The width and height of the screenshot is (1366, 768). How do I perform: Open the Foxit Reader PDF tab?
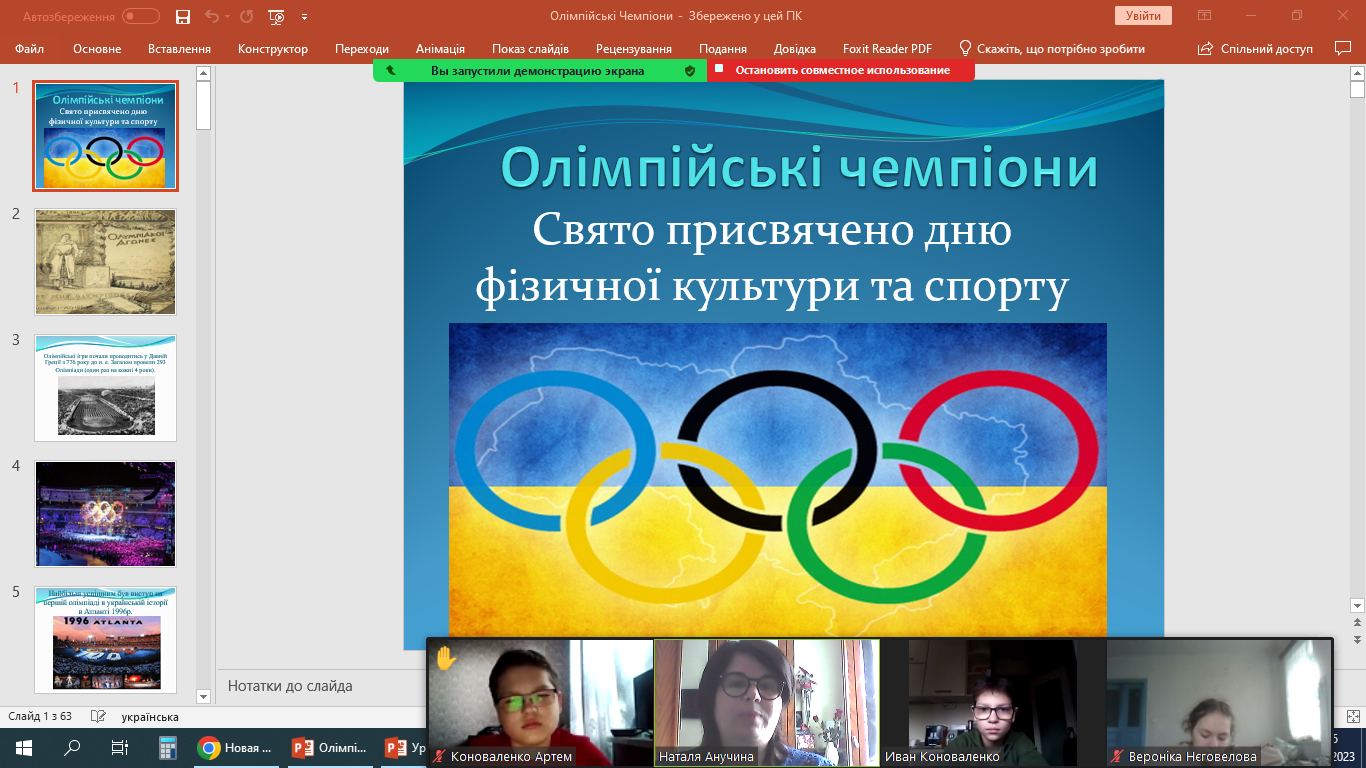pos(885,48)
